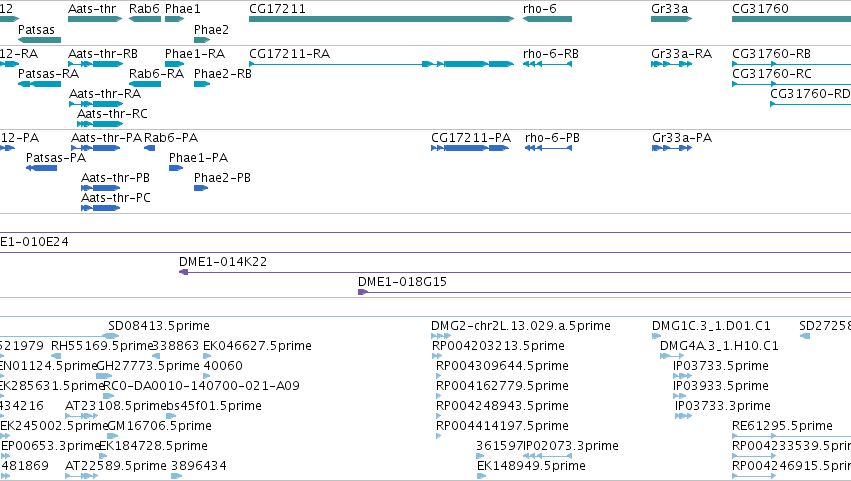Click the AT23108.5prime EST label
Image resolution: width=851 pixels, height=481 pixels.
(115, 406)
